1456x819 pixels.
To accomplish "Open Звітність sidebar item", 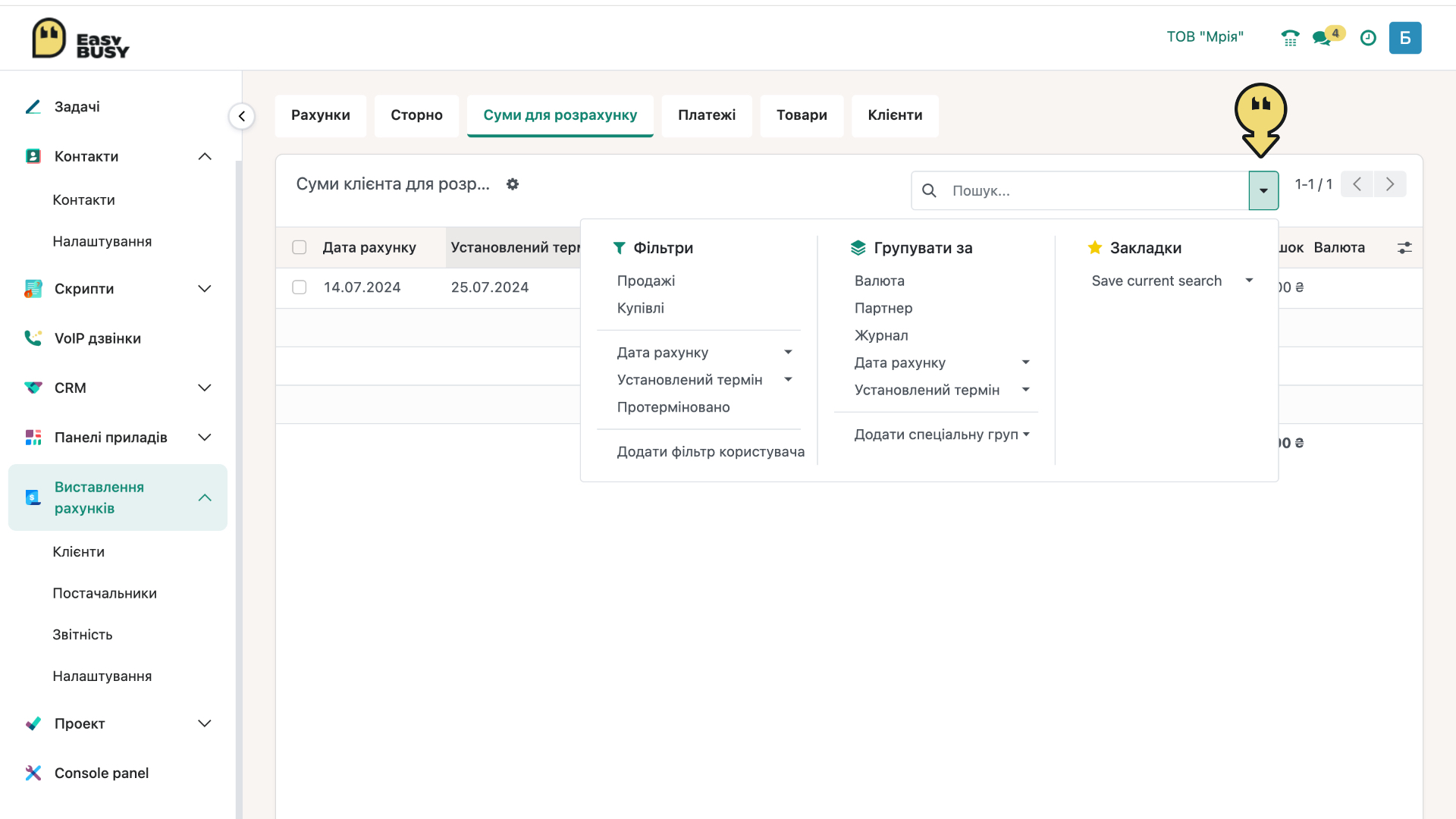I will pyautogui.click(x=83, y=635).
